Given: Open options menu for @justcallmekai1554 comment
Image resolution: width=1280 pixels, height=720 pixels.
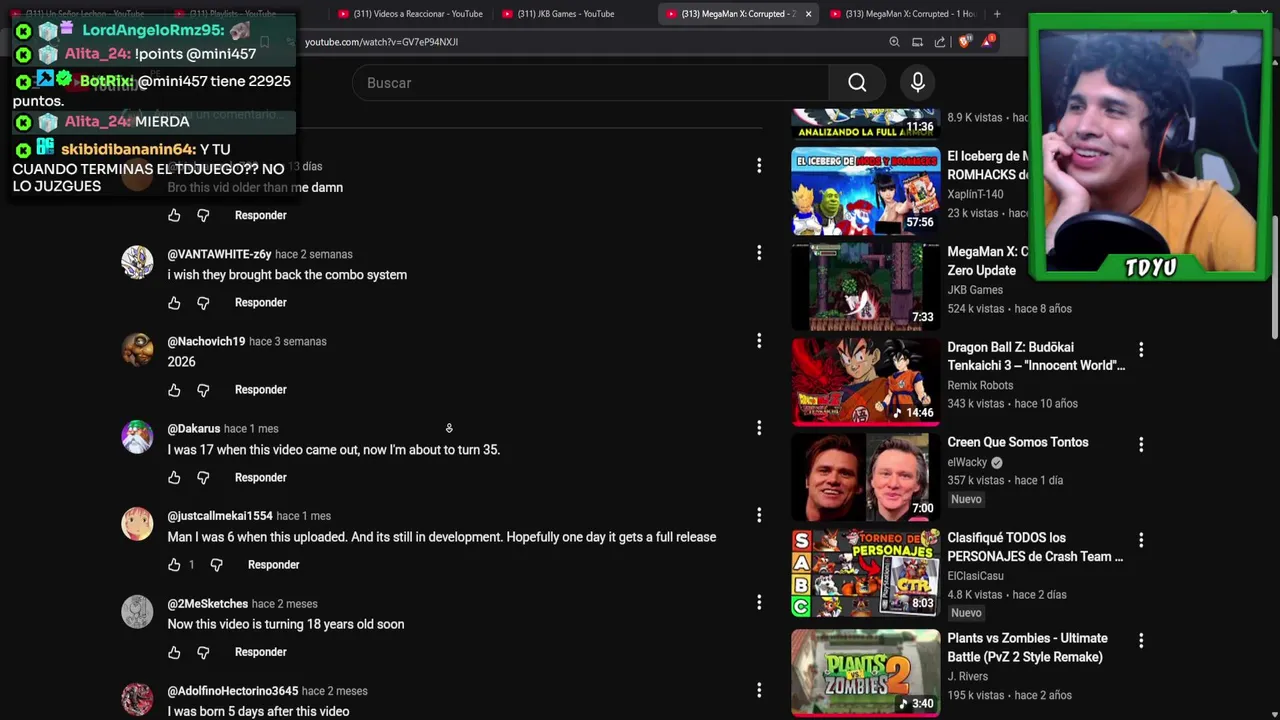Looking at the screenshot, I should [759, 515].
